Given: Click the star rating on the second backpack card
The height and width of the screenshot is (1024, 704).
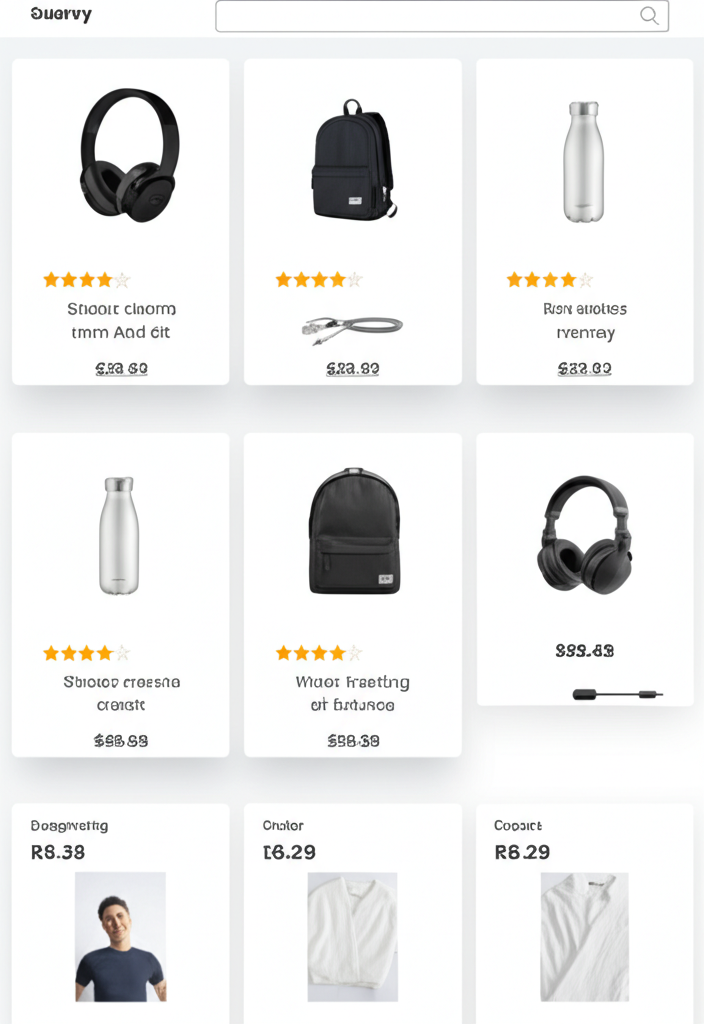Looking at the screenshot, I should pyautogui.click(x=316, y=653).
